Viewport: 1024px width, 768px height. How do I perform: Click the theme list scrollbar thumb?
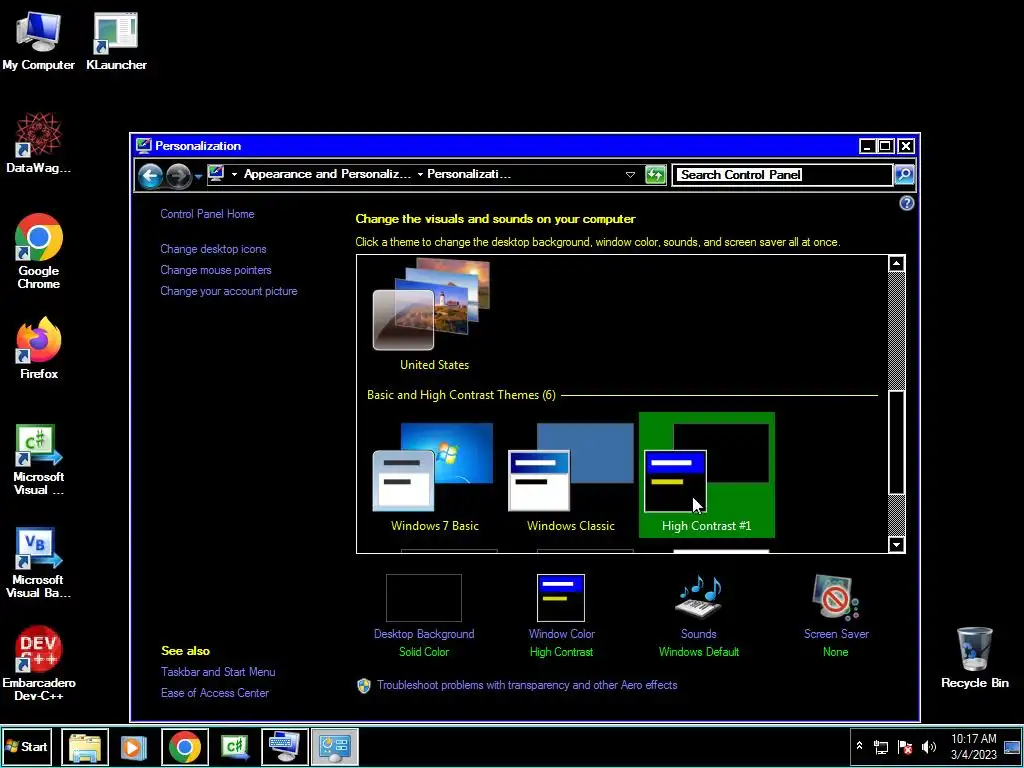[896, 443]
